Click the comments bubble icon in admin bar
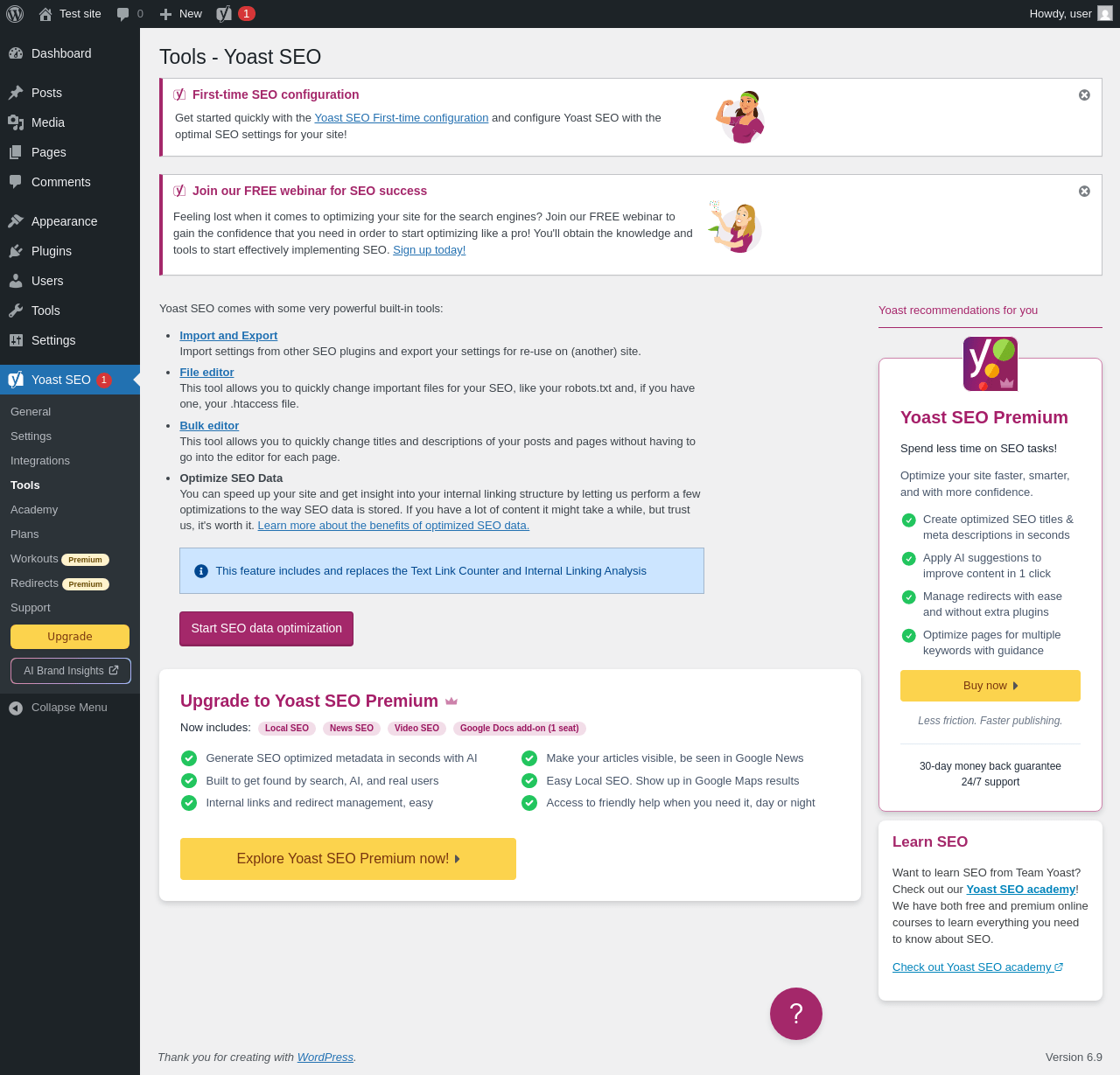The width and height of the screenshot is (1120, 1075). coord(123,14)
